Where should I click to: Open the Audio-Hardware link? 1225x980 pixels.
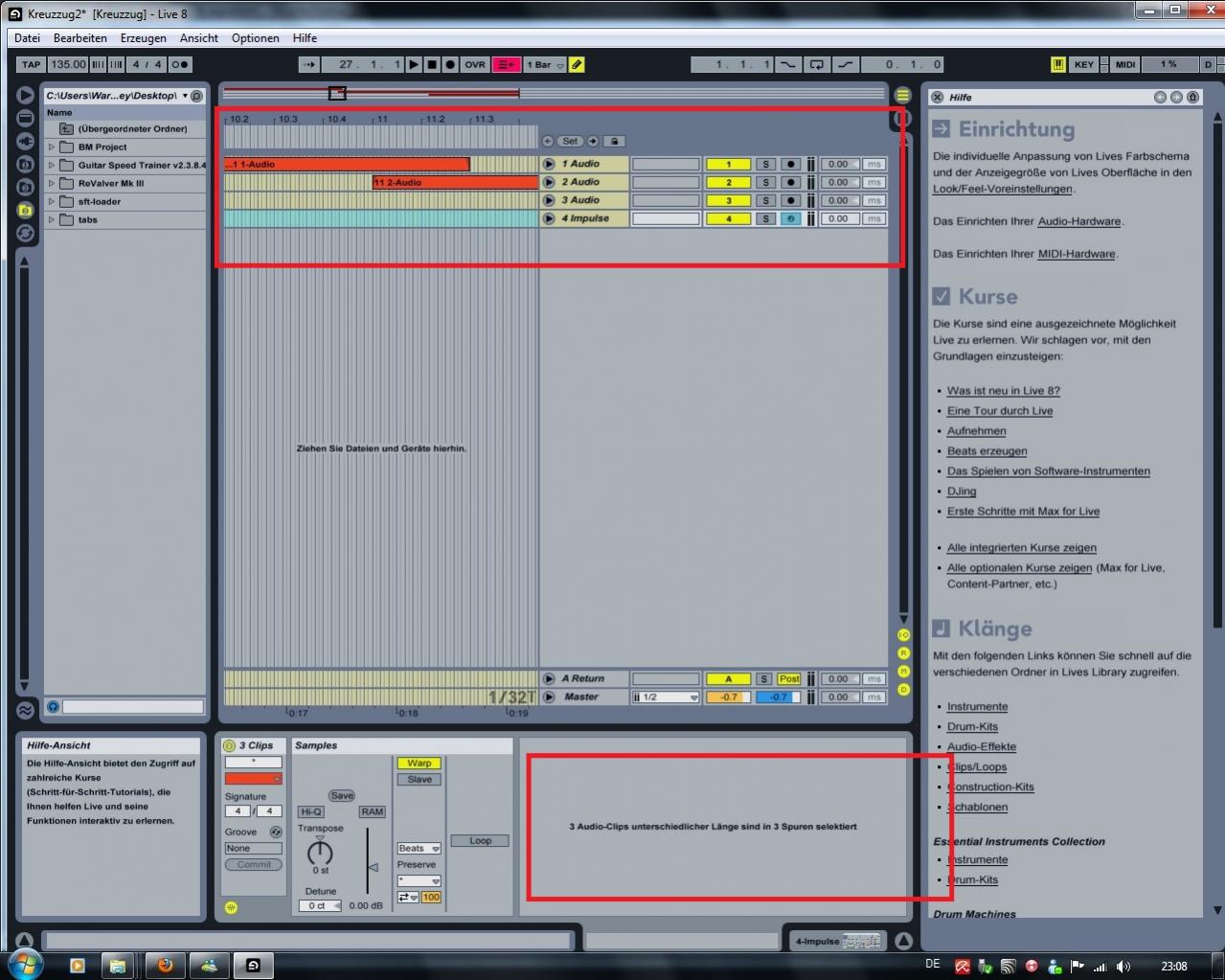pyautogui.click(x=1078, y=221)
